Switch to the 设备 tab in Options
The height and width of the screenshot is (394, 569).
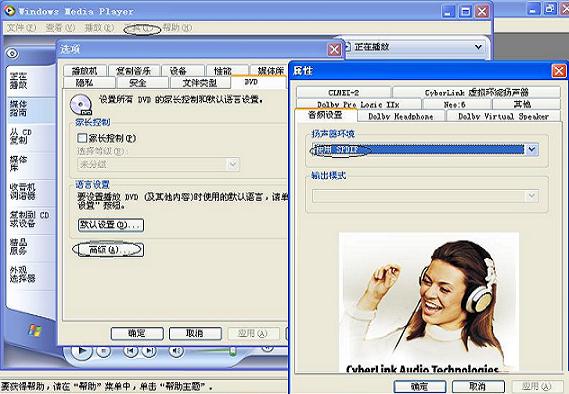tap(183, 71)
